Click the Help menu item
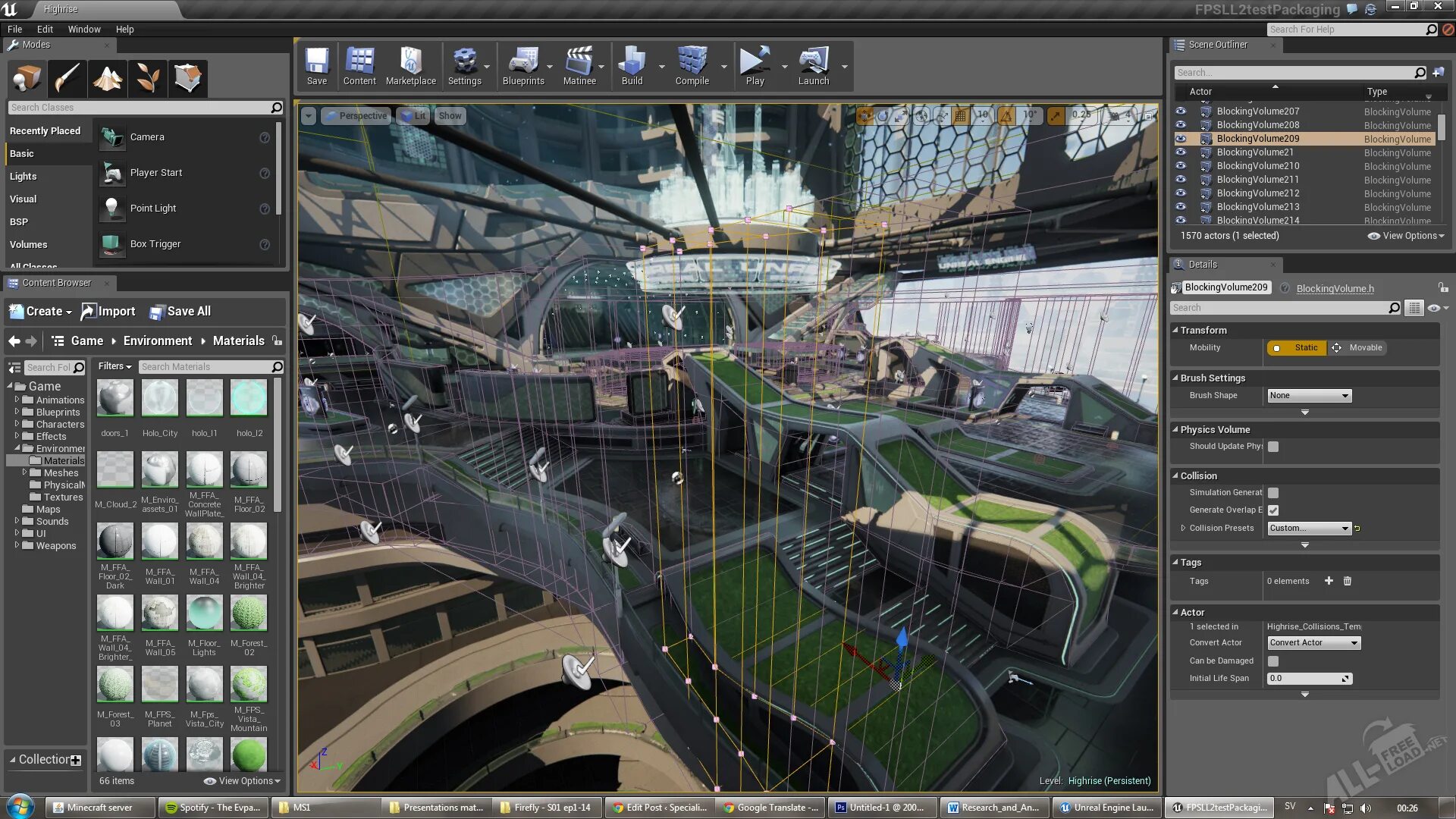 click(124, 29)
